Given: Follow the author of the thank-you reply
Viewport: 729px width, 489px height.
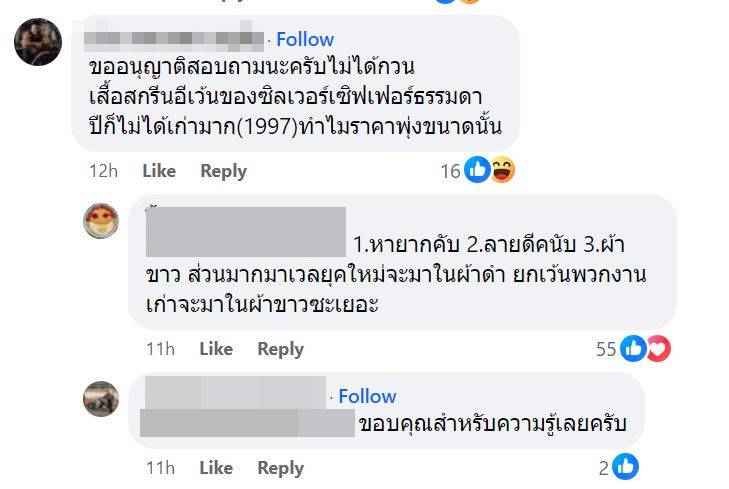Looking at the screenshot, I should (367, 396).
